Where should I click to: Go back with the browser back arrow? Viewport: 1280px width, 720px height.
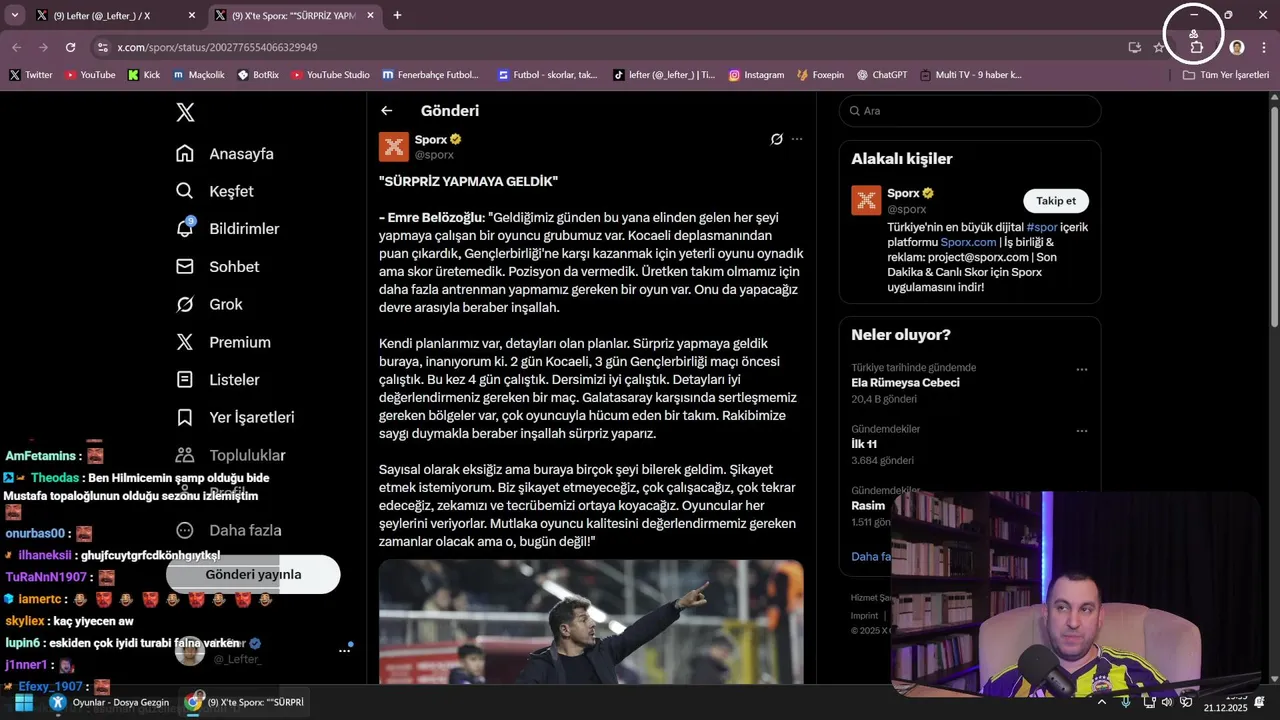pyautogui.click(x=16, y=47)
